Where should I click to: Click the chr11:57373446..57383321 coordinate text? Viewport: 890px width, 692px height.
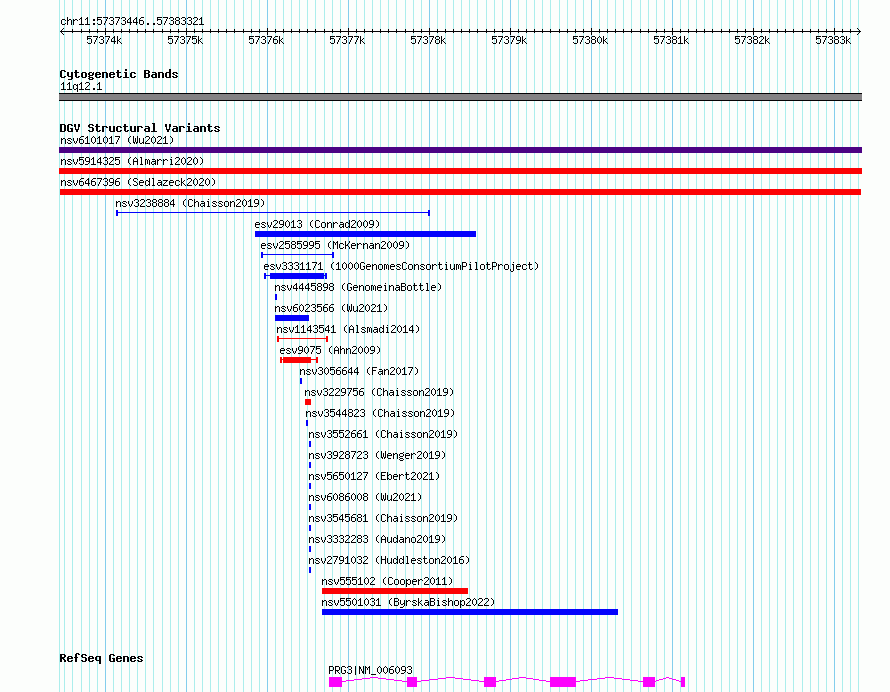pyautogui.click(x=132, y=22)
